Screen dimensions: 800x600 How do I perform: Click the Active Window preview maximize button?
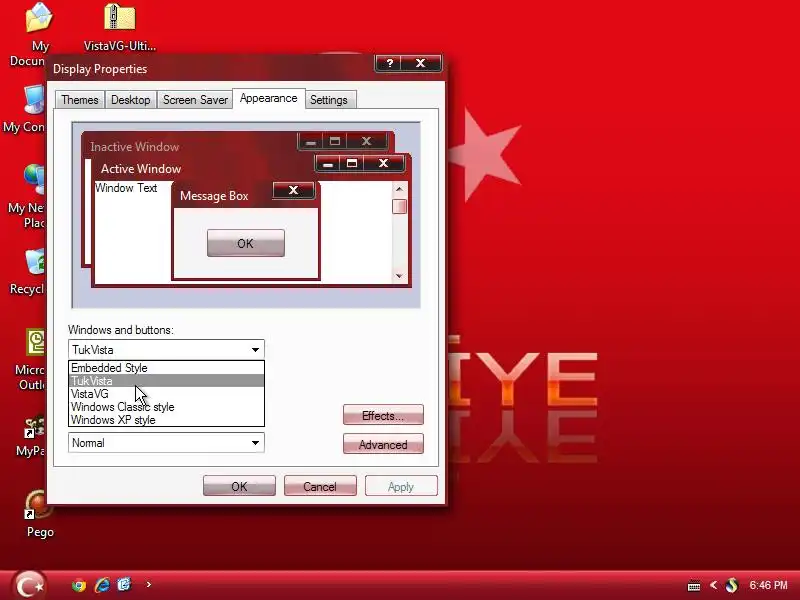pyautogui.click(x=352, y=163)
